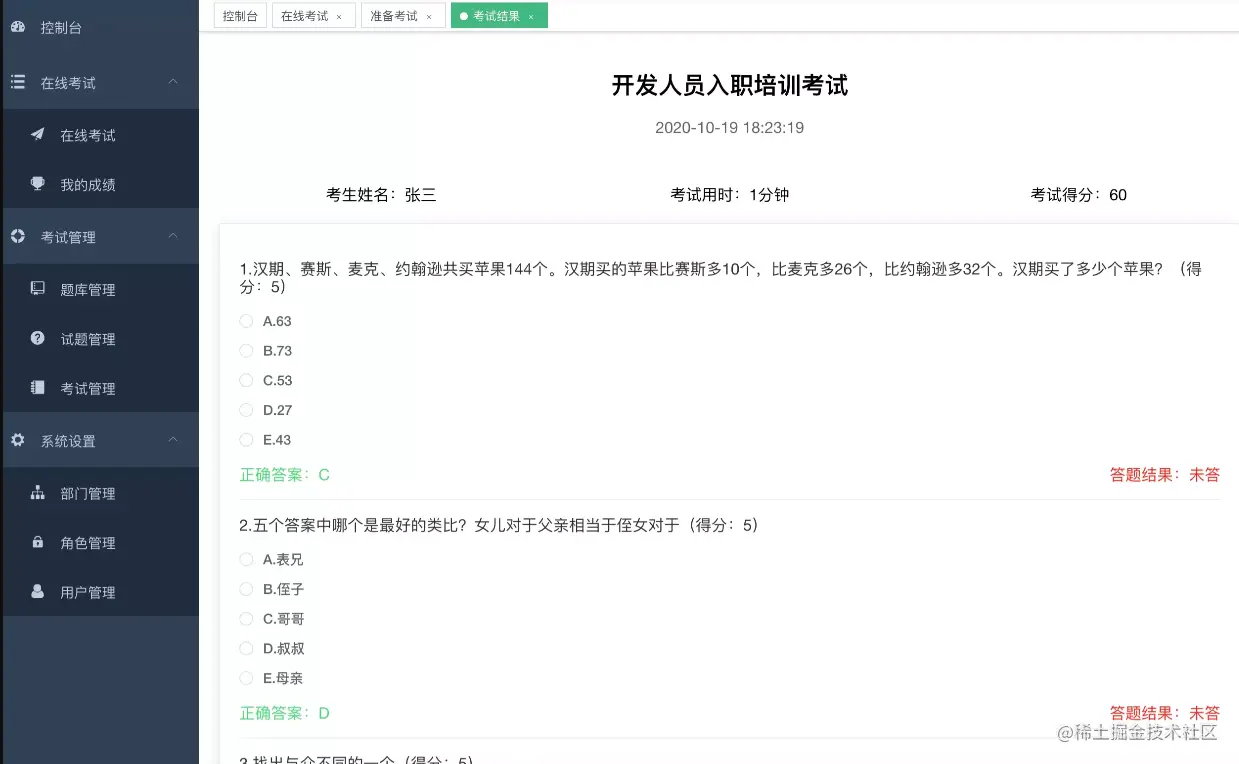Click the org chart icon for 部门管理
The width and height of the screenshot is (1239, 764).
pyautogui.click(x=37, y=493)
